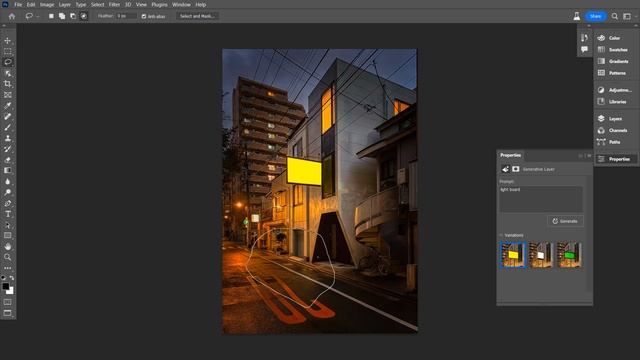The width and height of the screenshot is (640, 360).
Task: Open the Edit Toolbar three-dots button
Action: pos(8,268)
